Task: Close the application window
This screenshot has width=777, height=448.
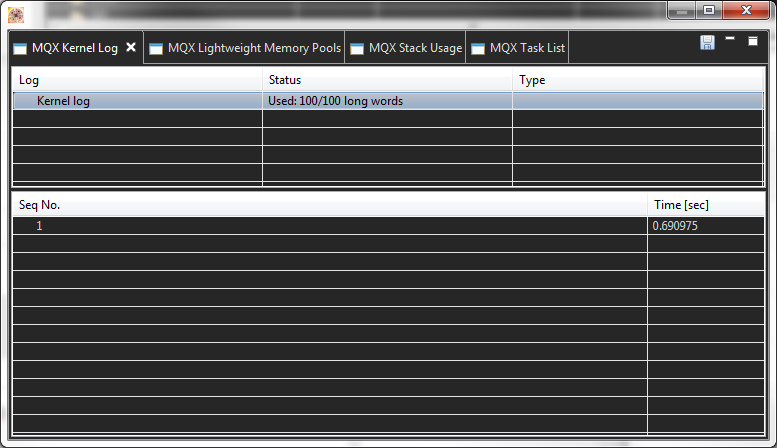Action: click(x=746, y=11)
